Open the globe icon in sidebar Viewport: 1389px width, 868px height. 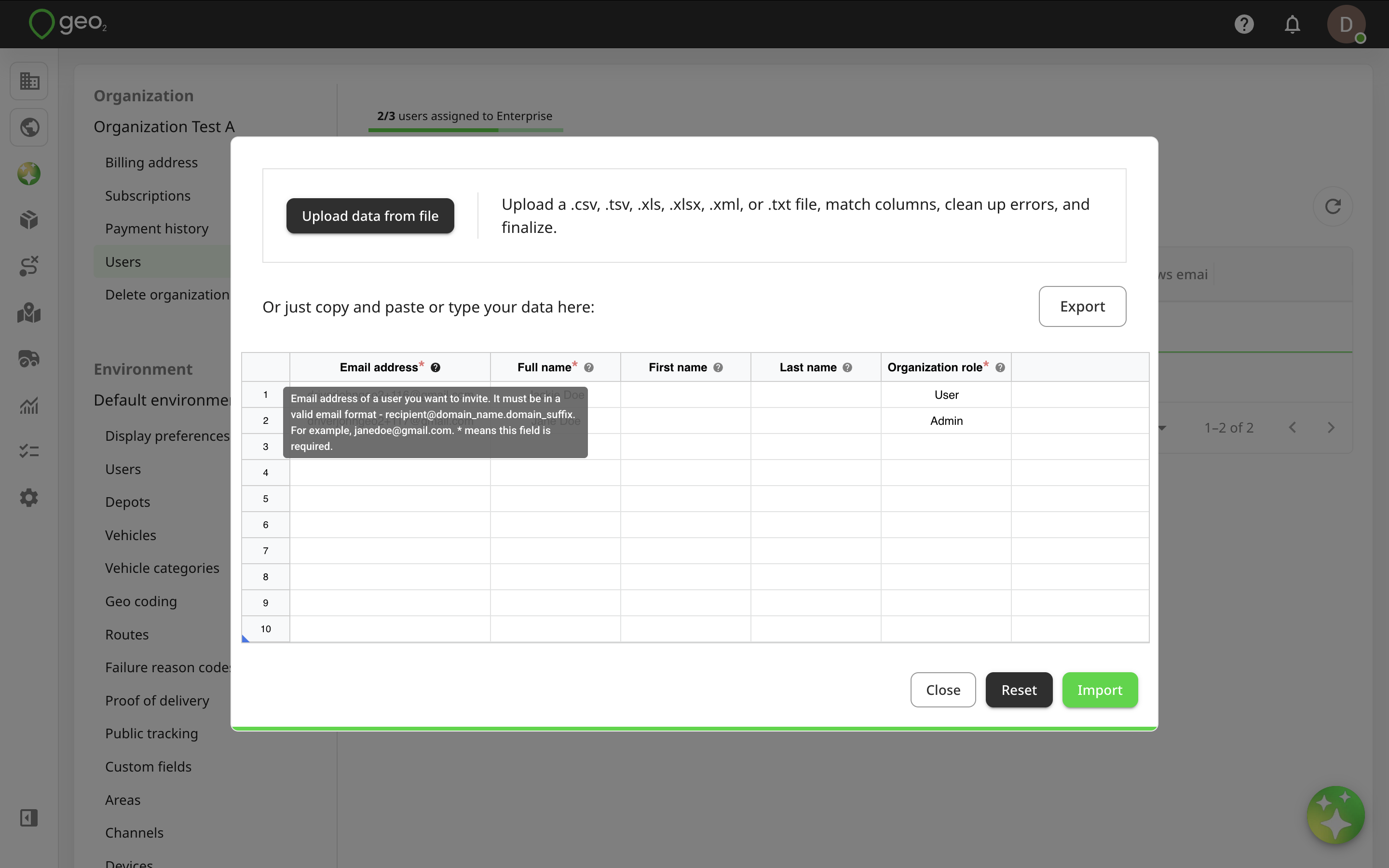tap(29, 127)
